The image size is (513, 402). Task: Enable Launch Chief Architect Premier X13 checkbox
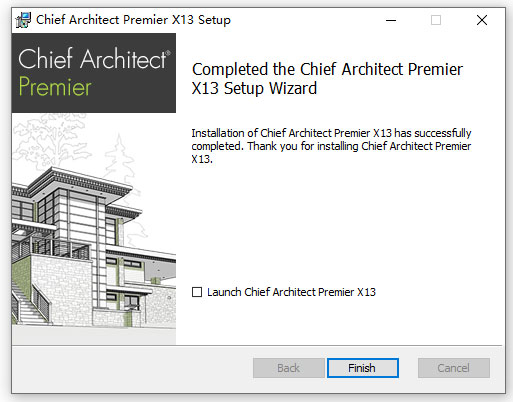click(x=197, y=292)
